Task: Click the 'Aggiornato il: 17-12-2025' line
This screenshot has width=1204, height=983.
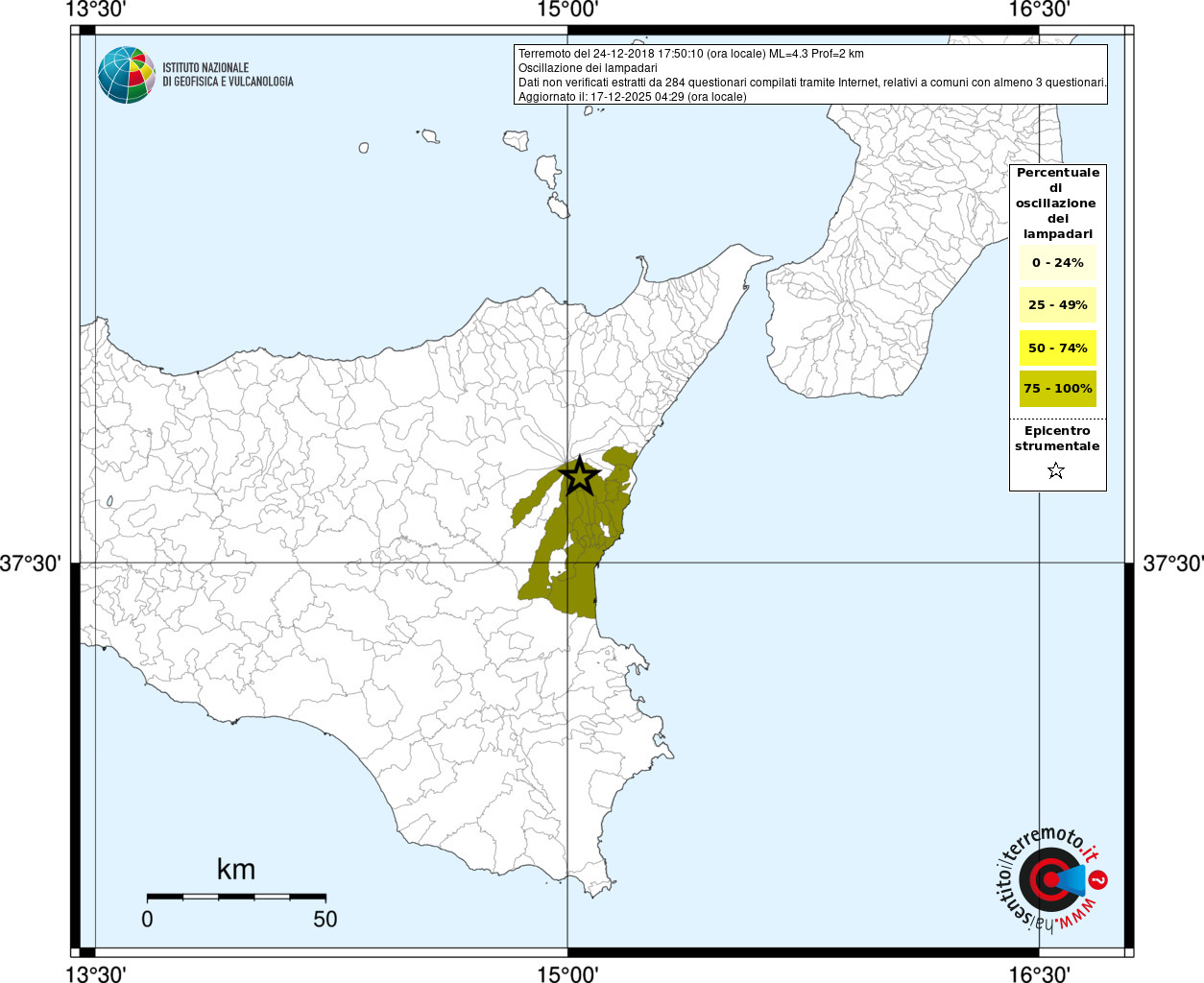Action: (x=633, y=97)
